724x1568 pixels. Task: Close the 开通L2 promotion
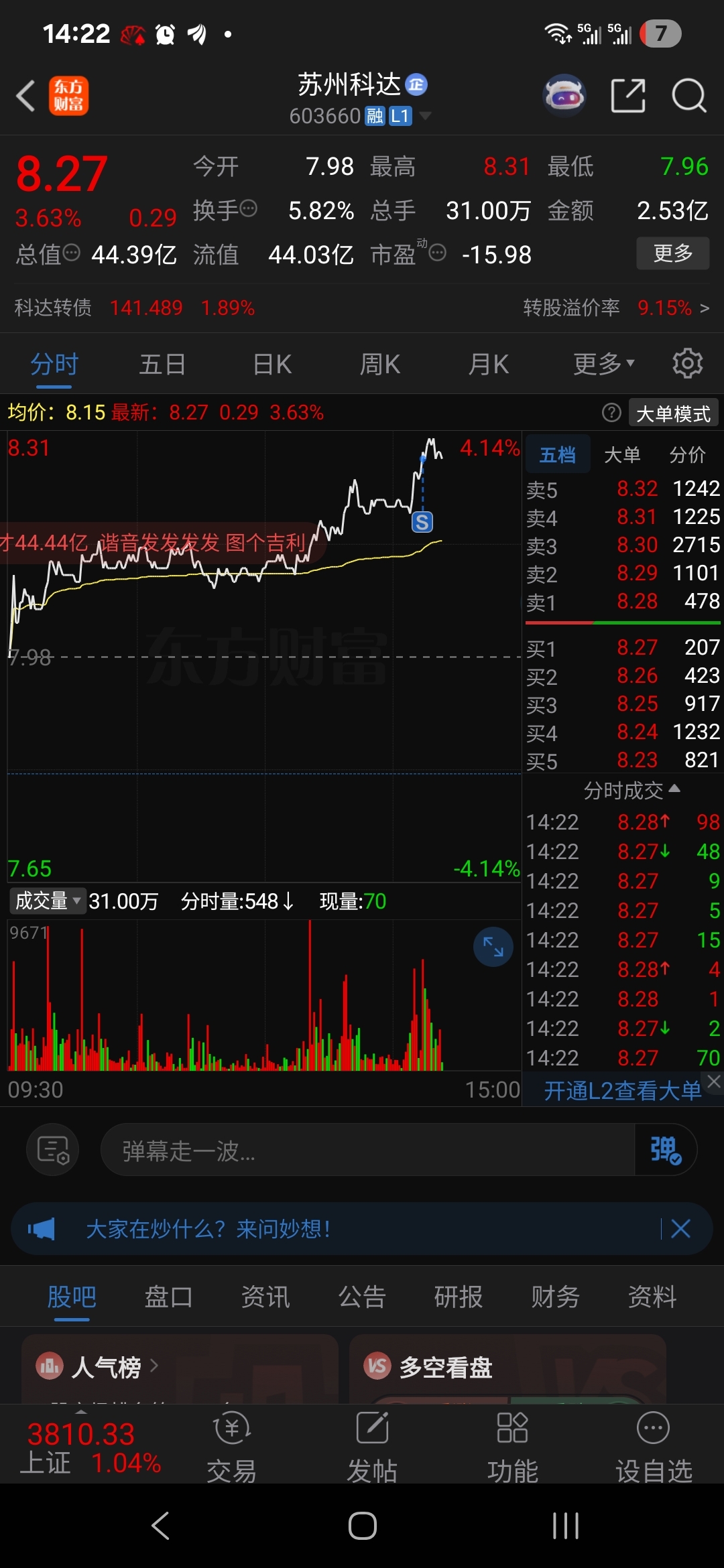pyautogui.click(x=714, y=1081)
